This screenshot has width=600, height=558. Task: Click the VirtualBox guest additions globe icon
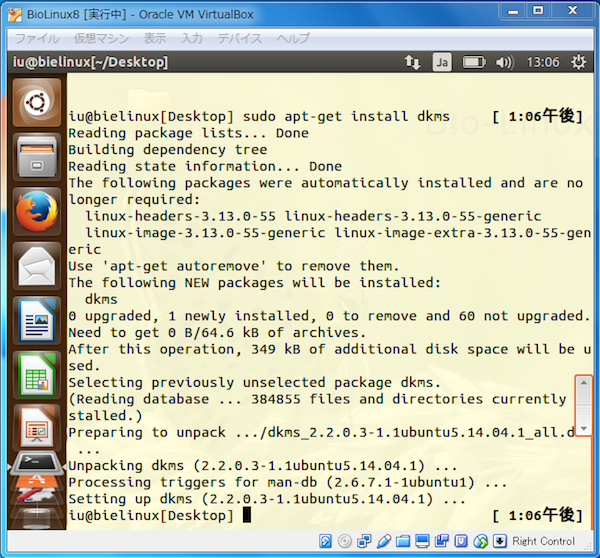click(481, 541)
